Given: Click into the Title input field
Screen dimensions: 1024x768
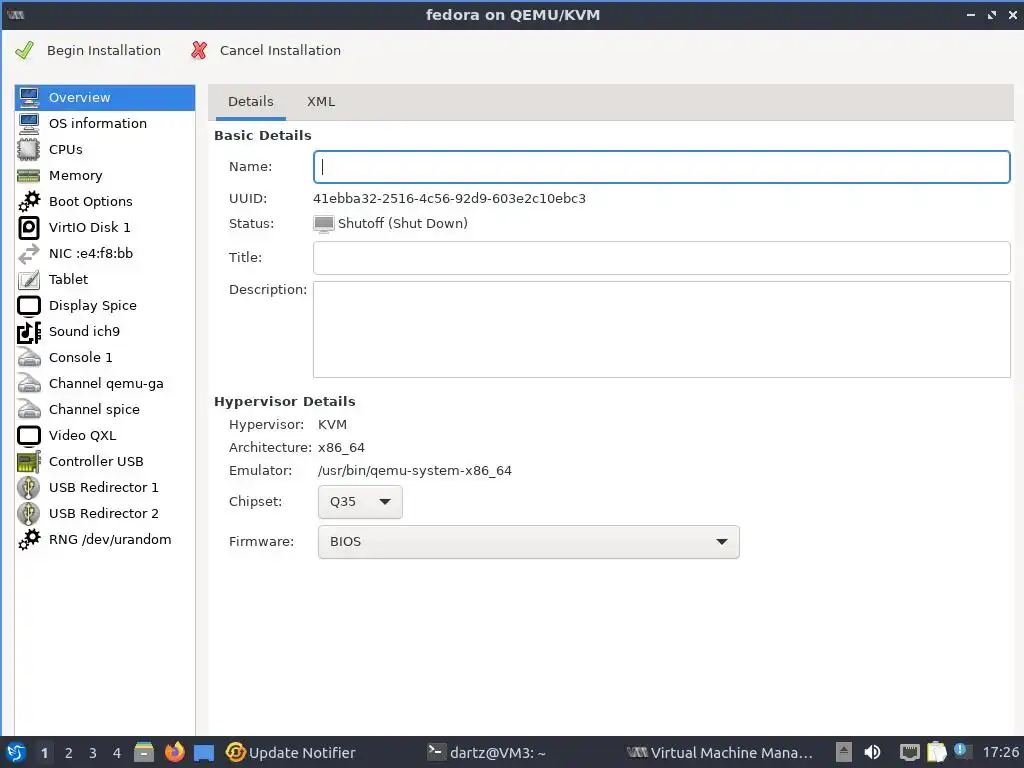Looking at the screenshot, I should click(x=662, y=258).
